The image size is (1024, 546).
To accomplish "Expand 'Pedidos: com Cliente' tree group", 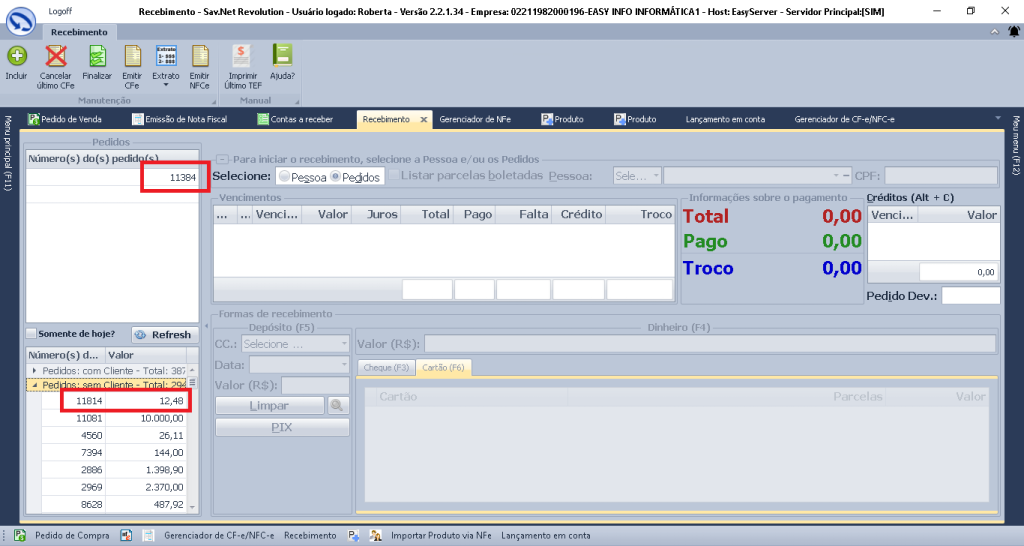I will click(x=35, y=370).
